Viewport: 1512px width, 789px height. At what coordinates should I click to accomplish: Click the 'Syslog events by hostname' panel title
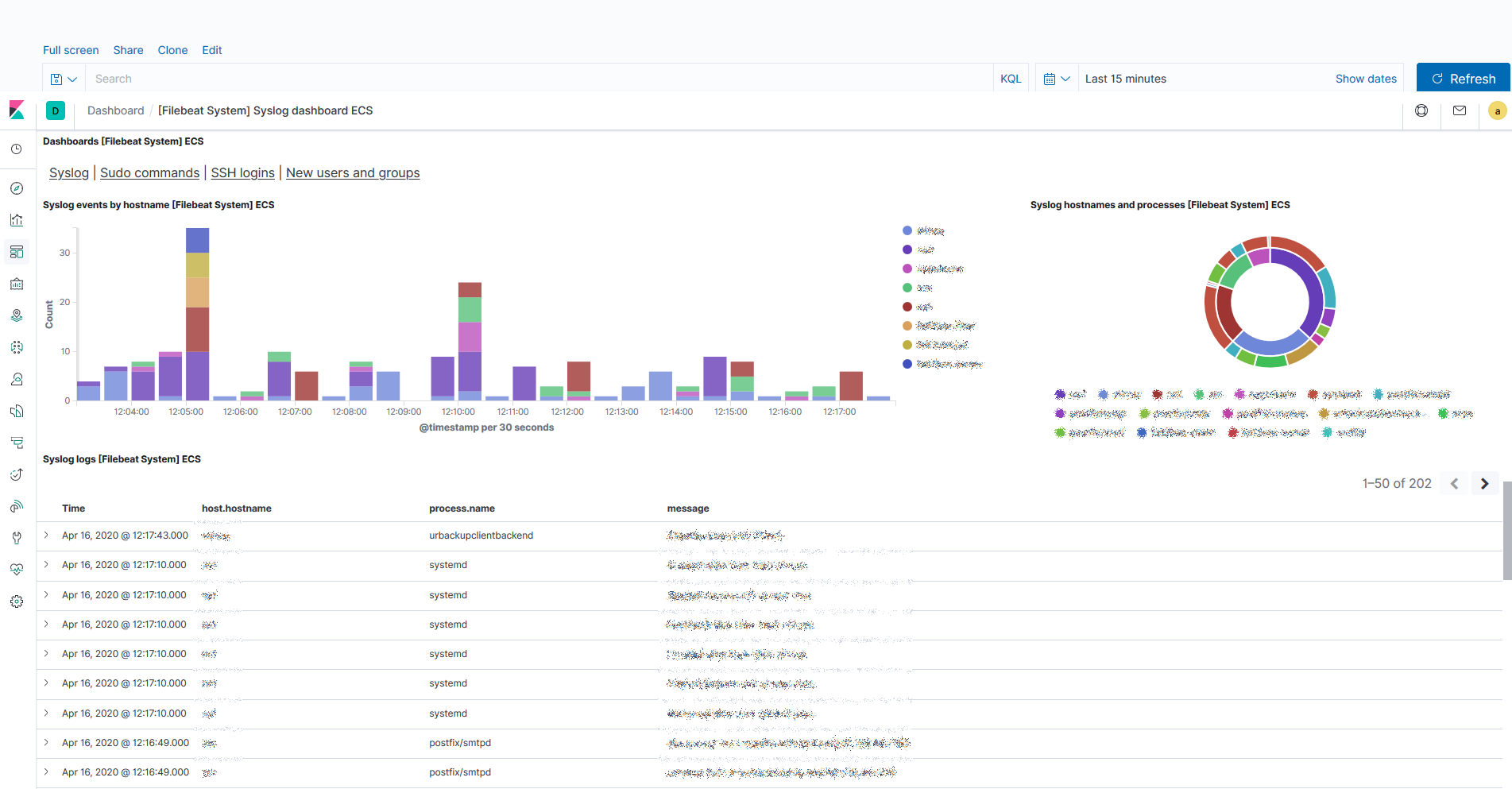(x=159, y=205)
